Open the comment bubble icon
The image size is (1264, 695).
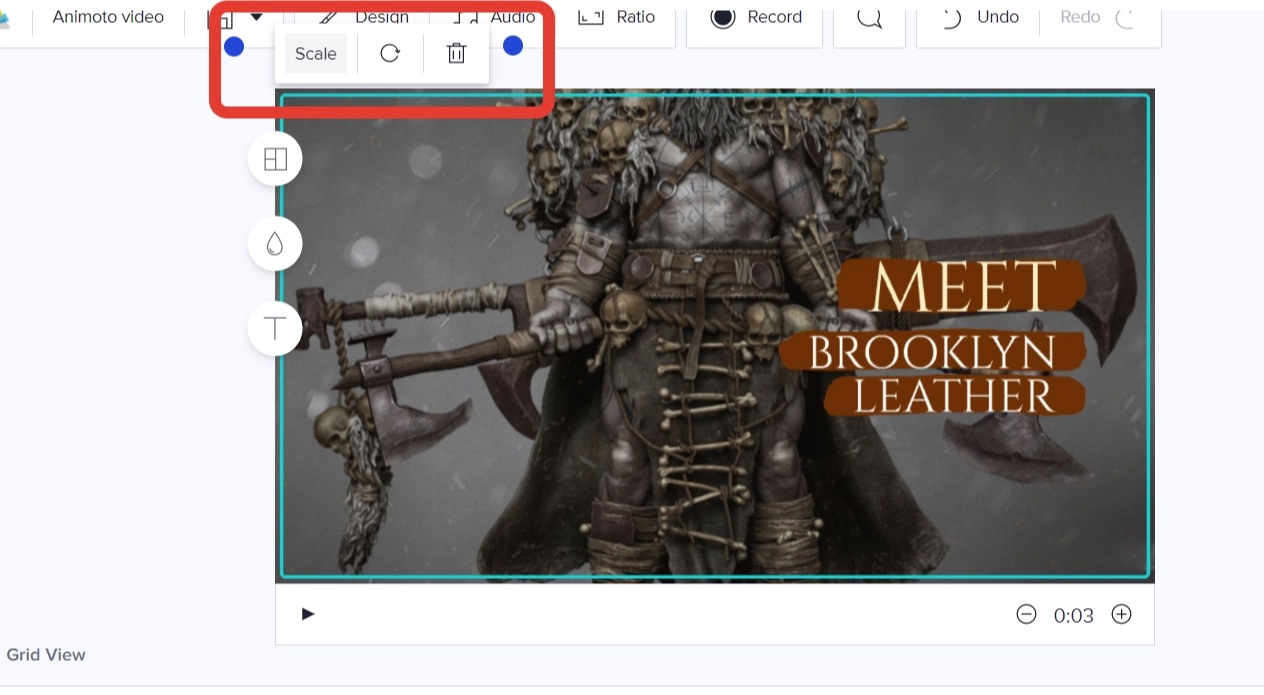coord(869,17)
